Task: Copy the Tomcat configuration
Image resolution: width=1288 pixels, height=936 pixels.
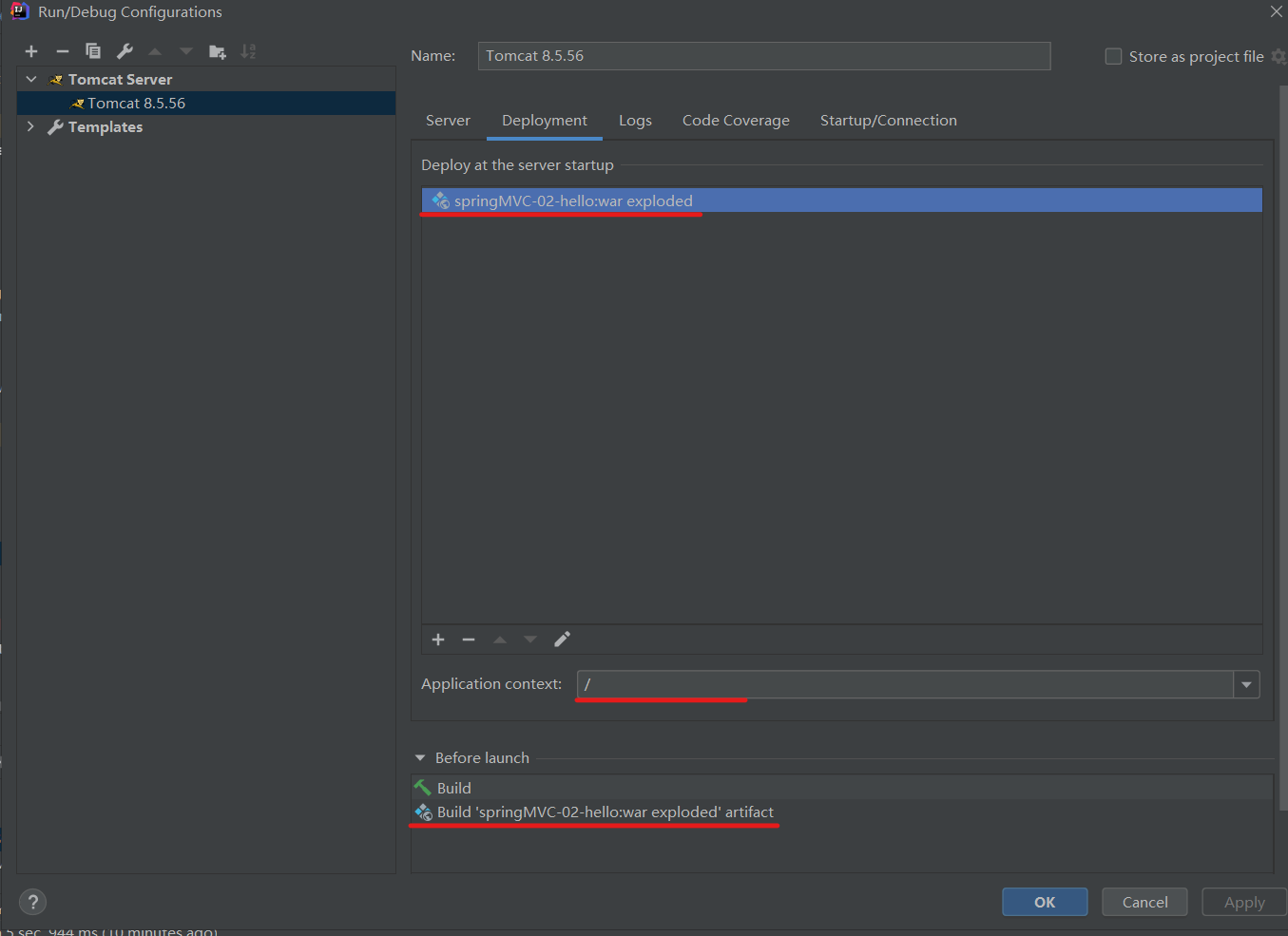Action: (x=92, y=50)
